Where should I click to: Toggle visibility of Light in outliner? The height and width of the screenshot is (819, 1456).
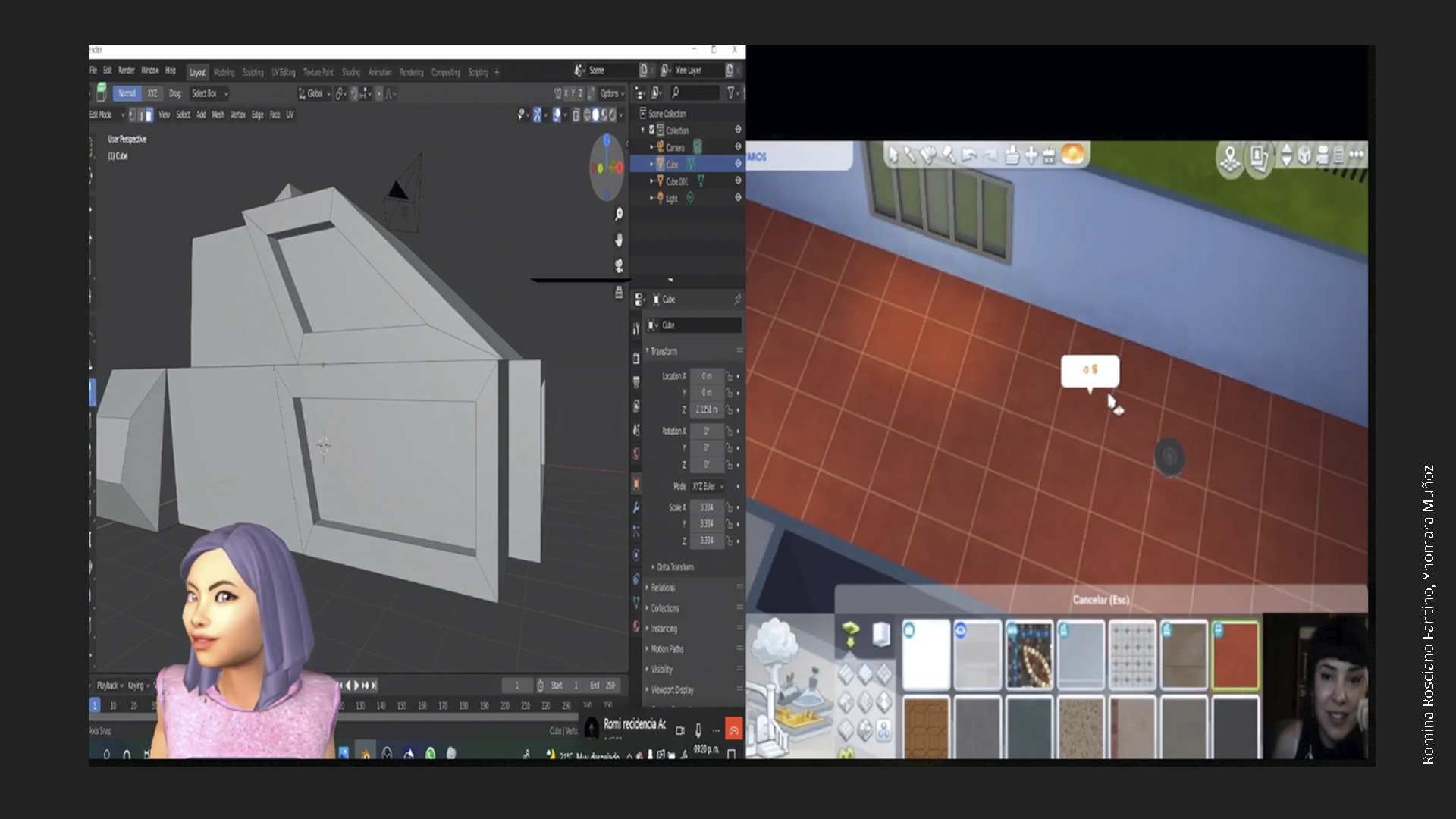click(x=738, y=198)
